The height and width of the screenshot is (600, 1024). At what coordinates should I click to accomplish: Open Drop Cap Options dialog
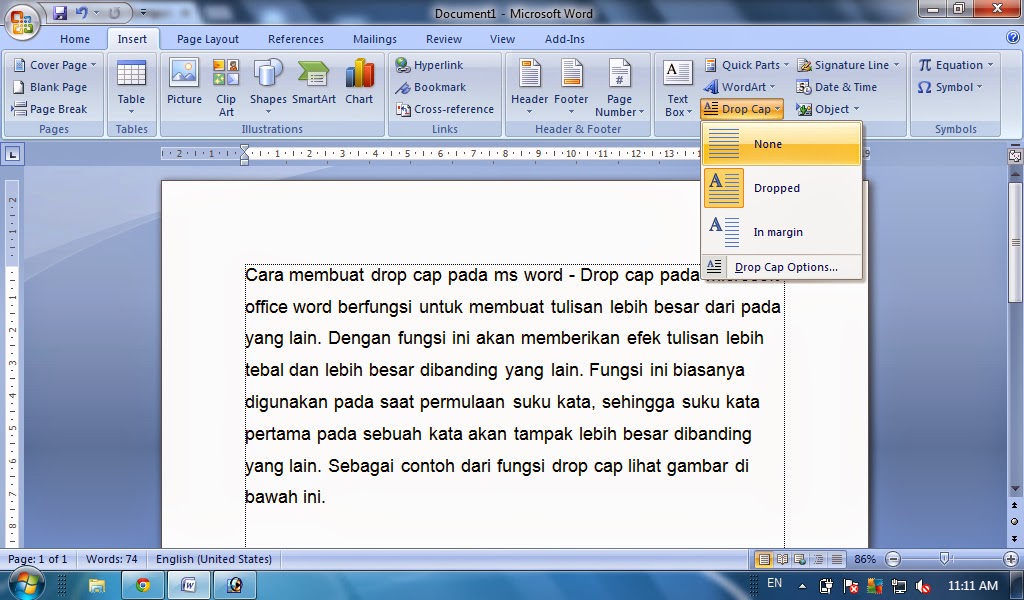point(788,266)
